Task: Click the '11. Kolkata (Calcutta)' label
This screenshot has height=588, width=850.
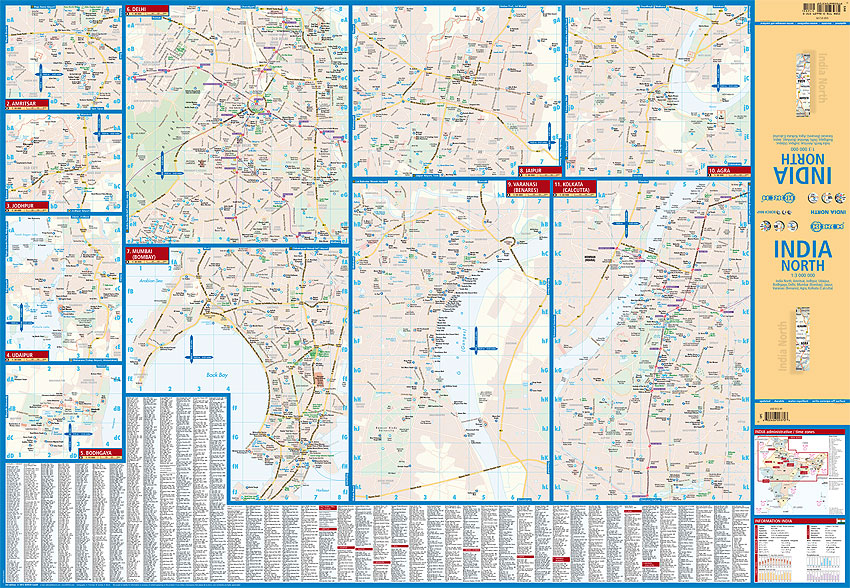Action: (575, 189)
